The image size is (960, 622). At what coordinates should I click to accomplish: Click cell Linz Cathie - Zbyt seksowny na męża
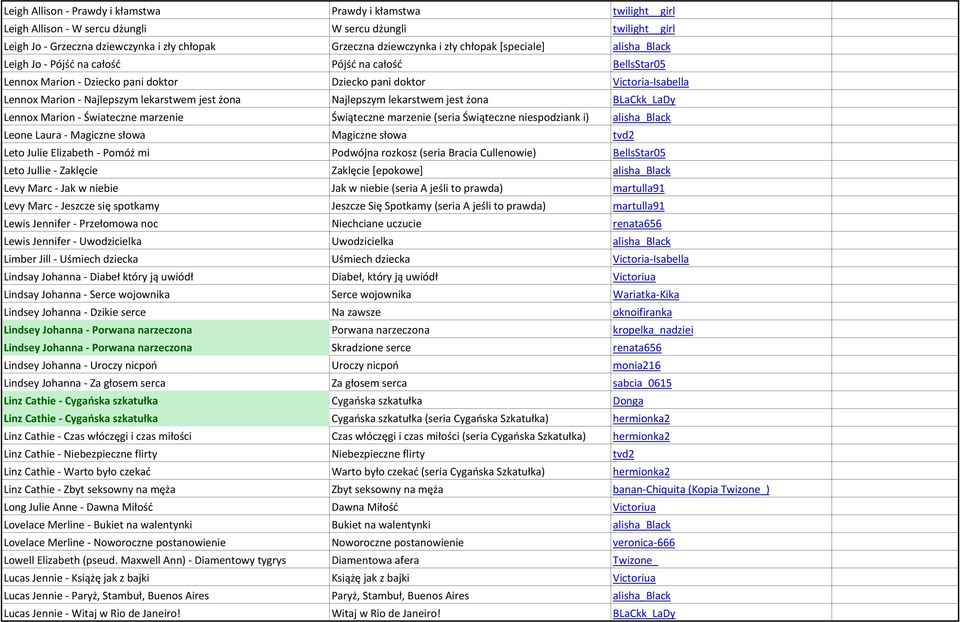pyautogui.click(x=165, y=490)
